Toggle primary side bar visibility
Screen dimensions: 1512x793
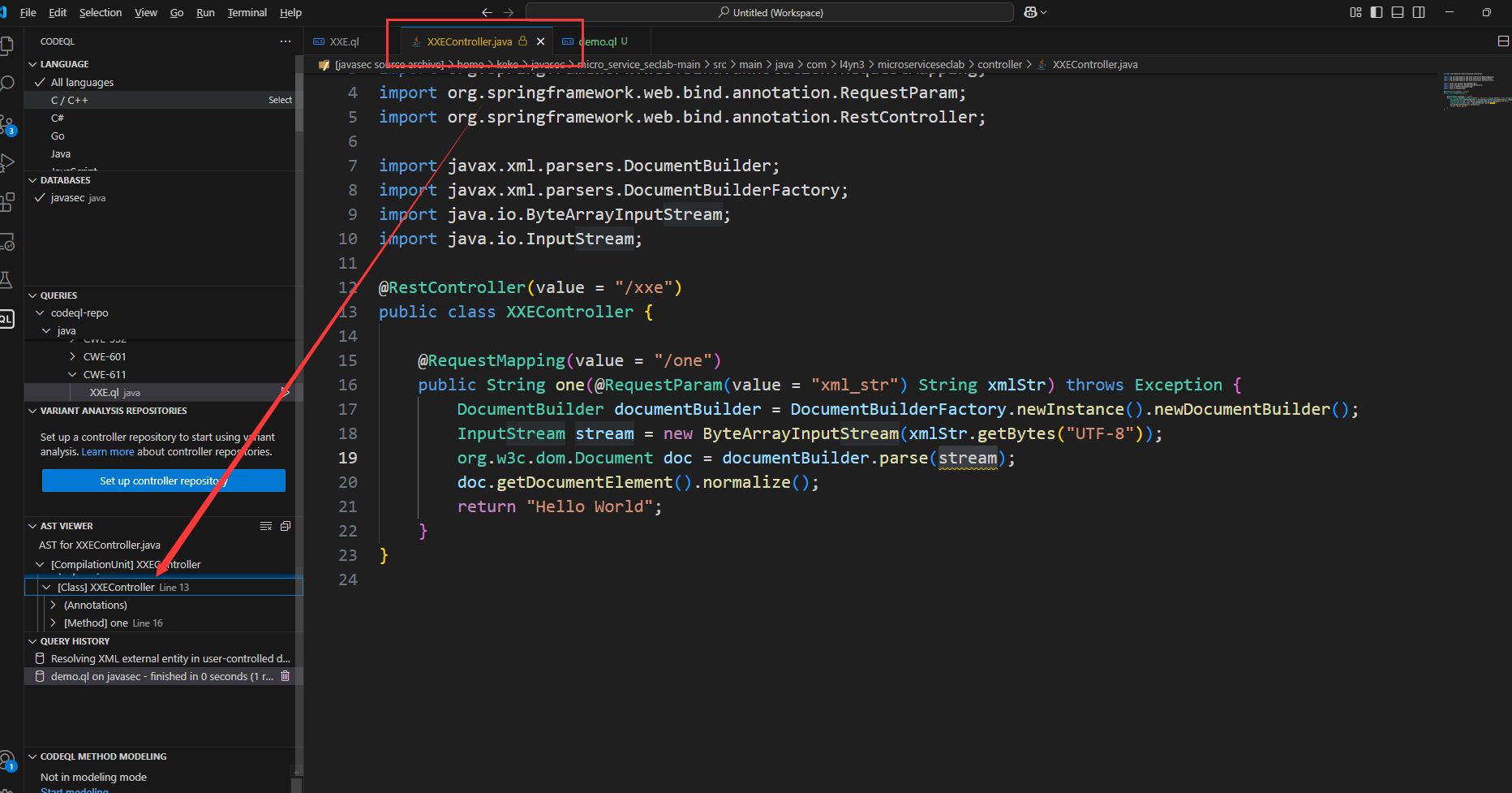click(1377, 12)
